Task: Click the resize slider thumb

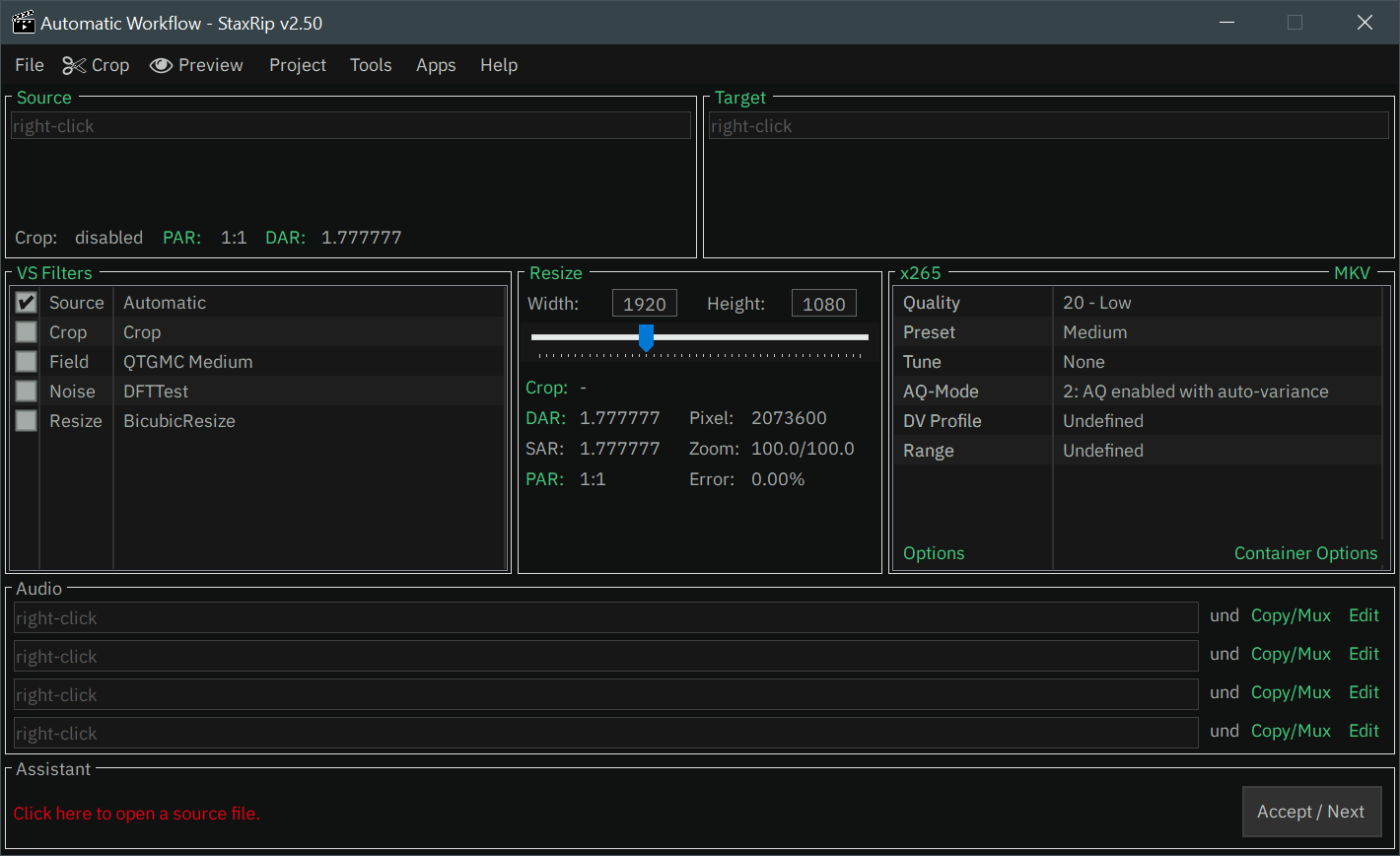Action: (x=646, y=337)
